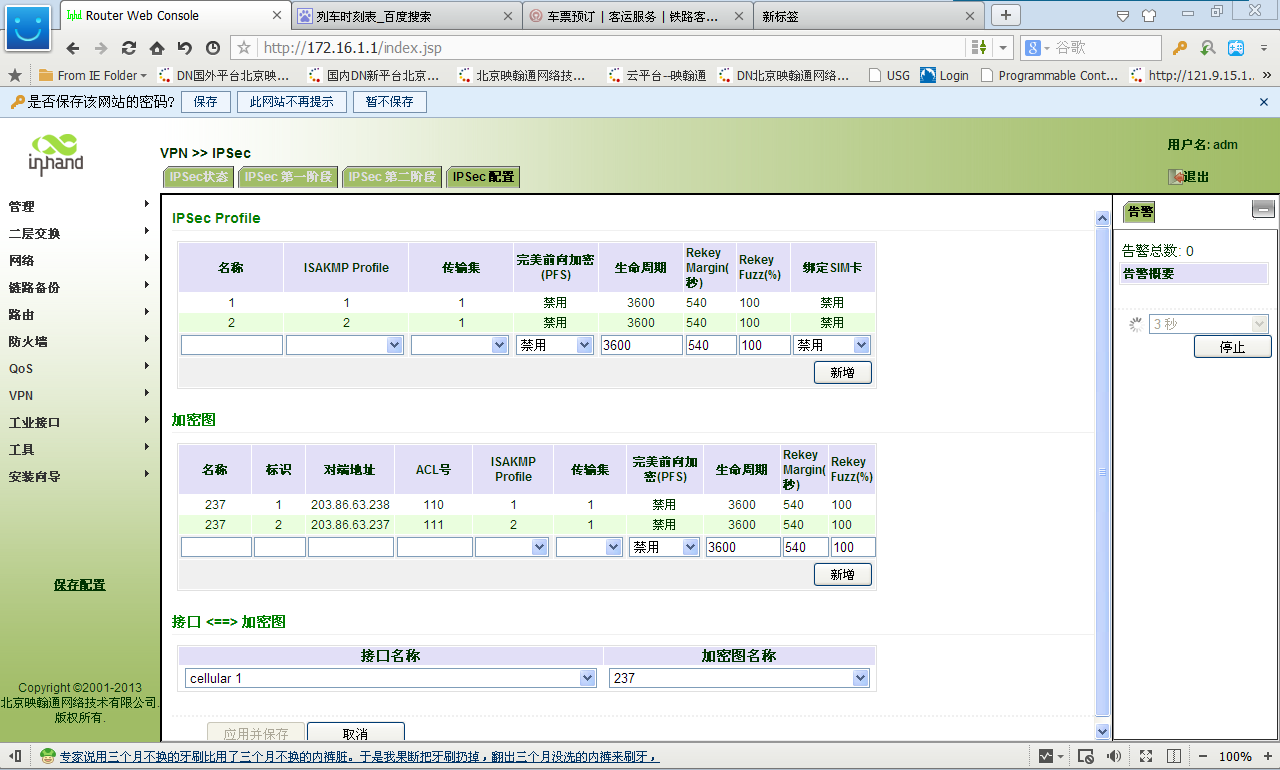Click the IPSec Profile 生命周期 input field
This screenshot has width=1280, height=770.
(641, 345)
